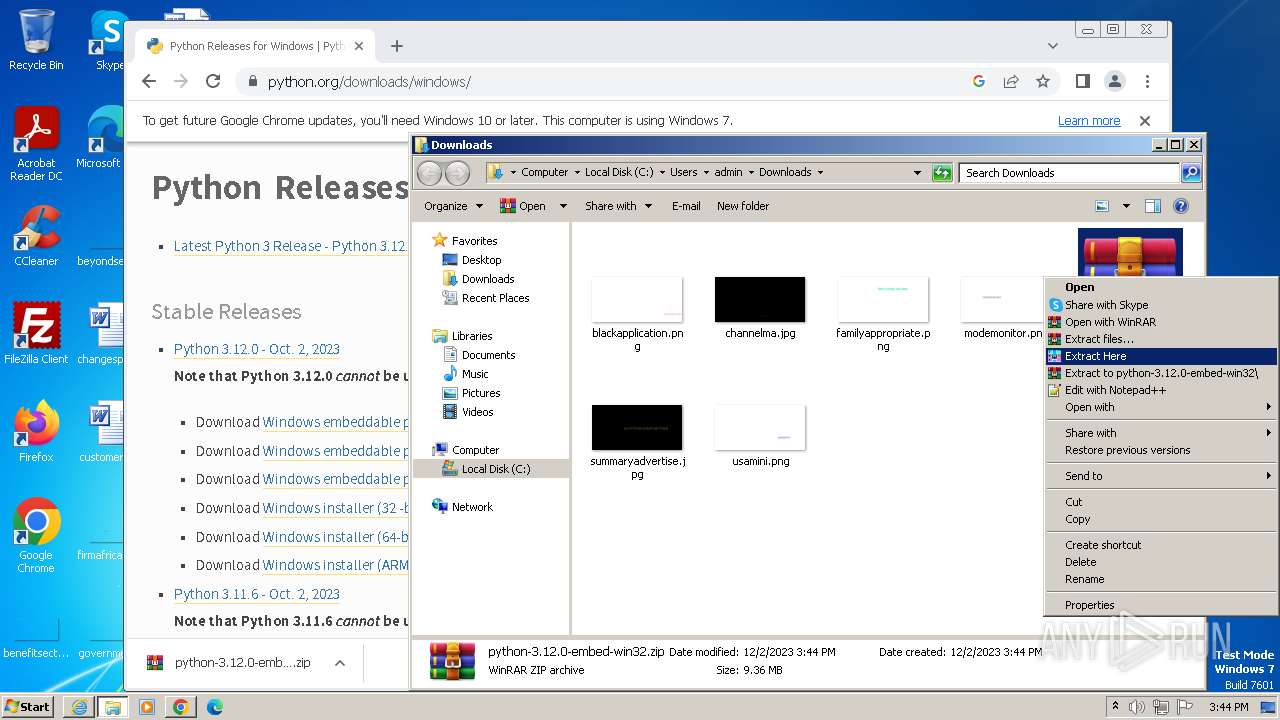The image size is (1280, 720).
Task: Open Chrome three-dot menu
Action: click(1147, 81)
